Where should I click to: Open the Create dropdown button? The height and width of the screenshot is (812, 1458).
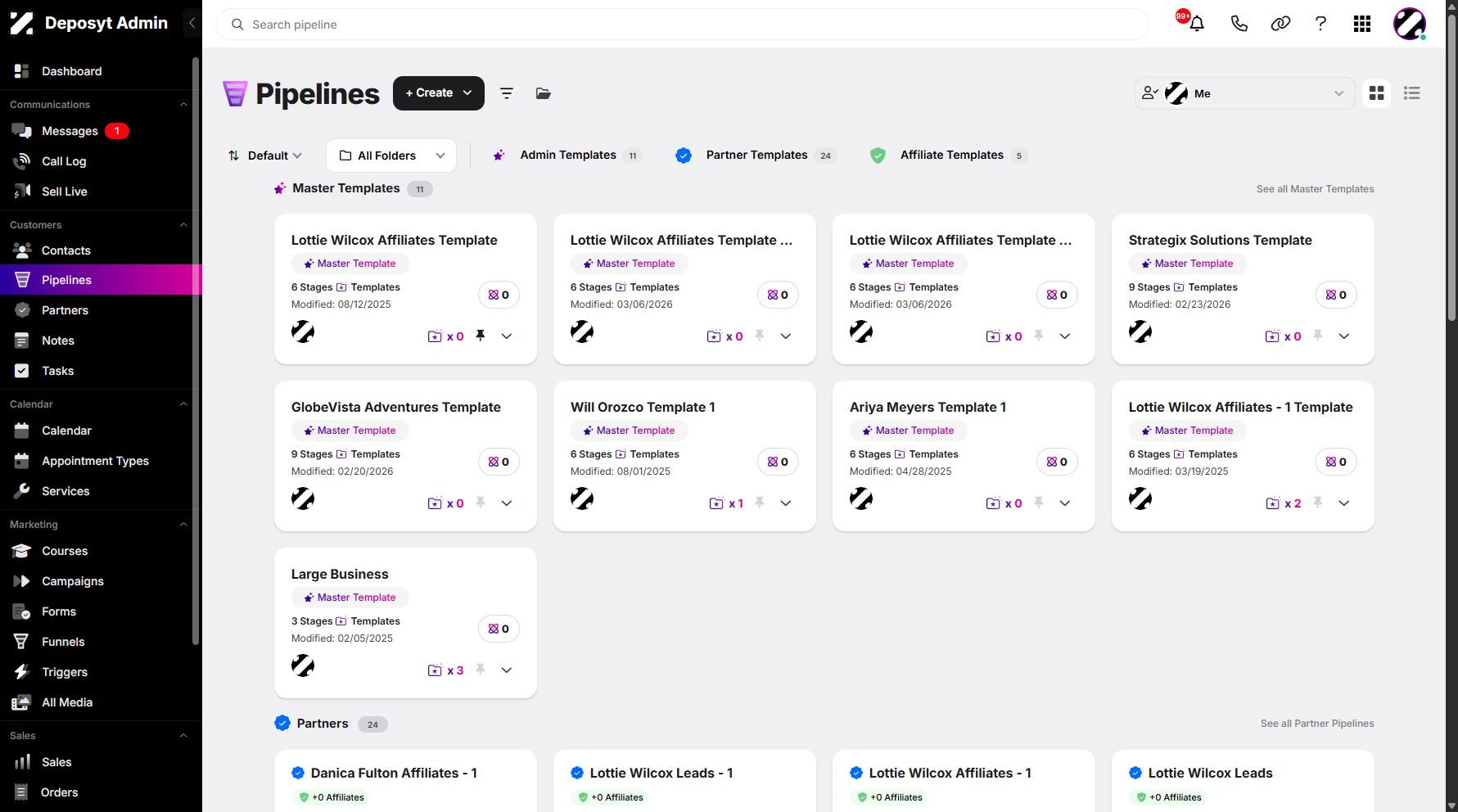(x=439, y=93)
